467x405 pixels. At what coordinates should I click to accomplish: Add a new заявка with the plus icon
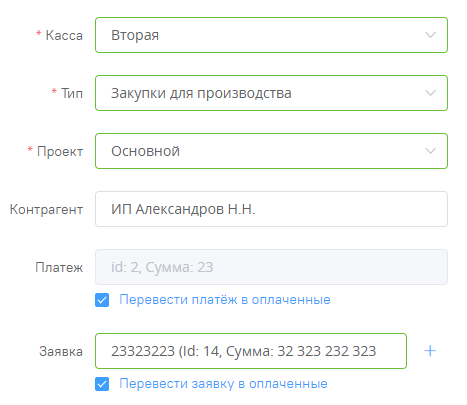[430, 351]
